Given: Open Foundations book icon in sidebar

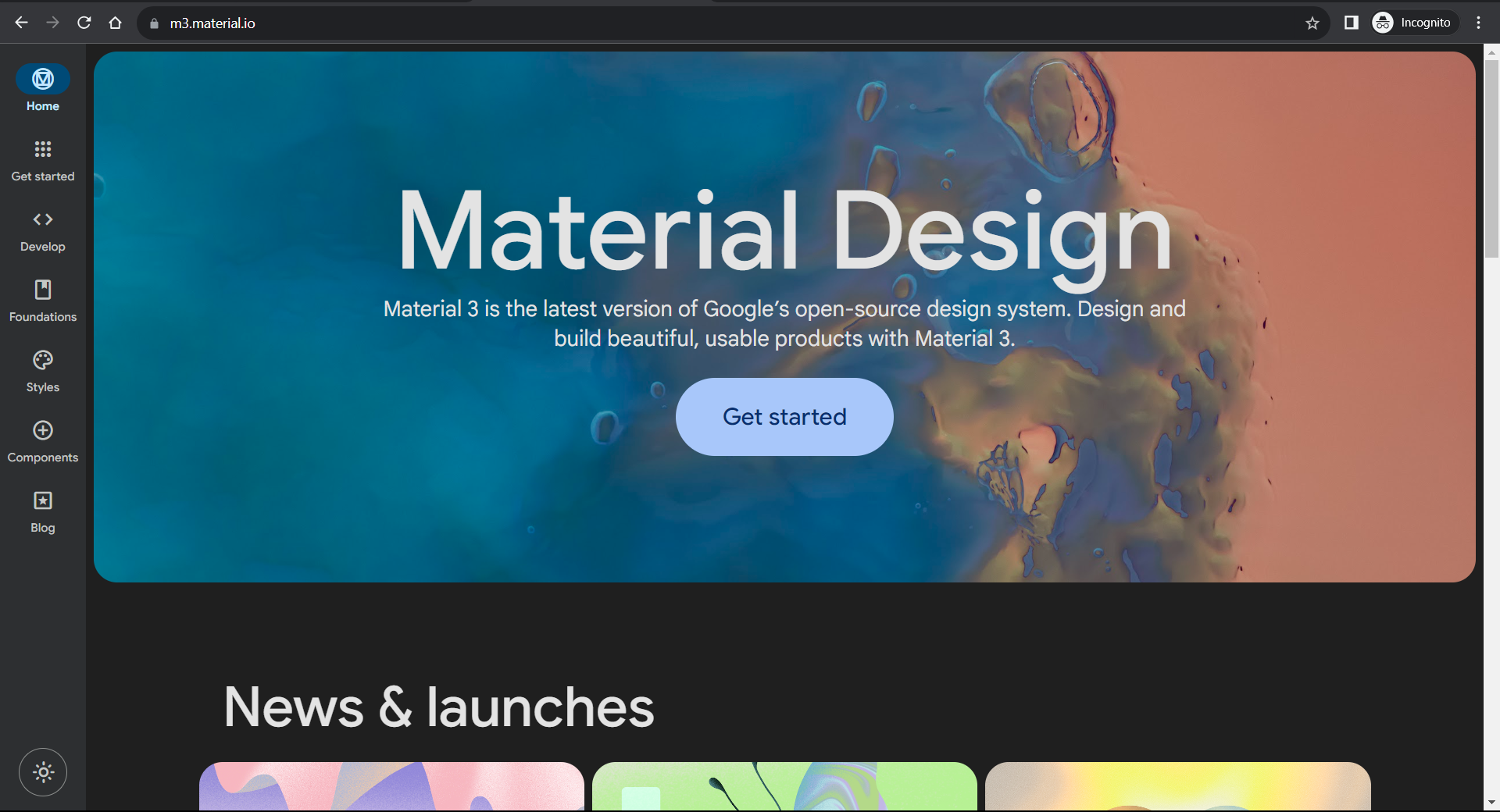Looking at the screenshot, I should point(43,290).
